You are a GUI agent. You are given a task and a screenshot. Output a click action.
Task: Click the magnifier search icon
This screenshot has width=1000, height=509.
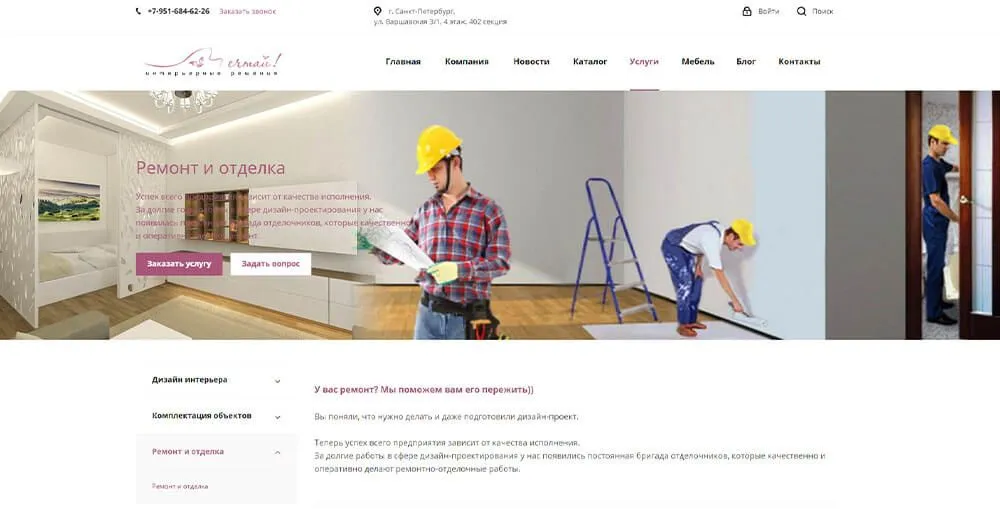pos(802,11)
